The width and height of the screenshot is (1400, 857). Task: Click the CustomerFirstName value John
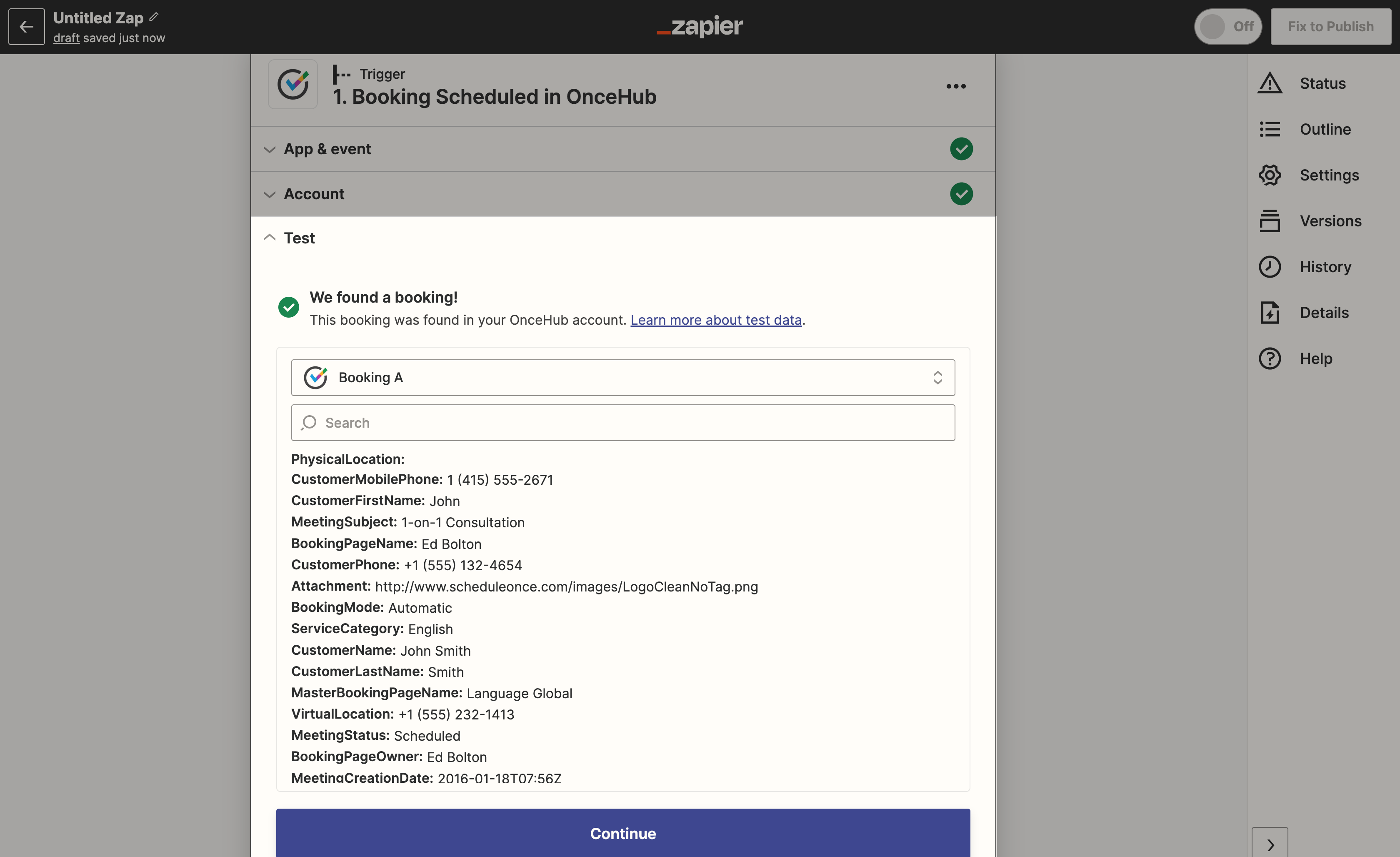click(x=444, y=501)
